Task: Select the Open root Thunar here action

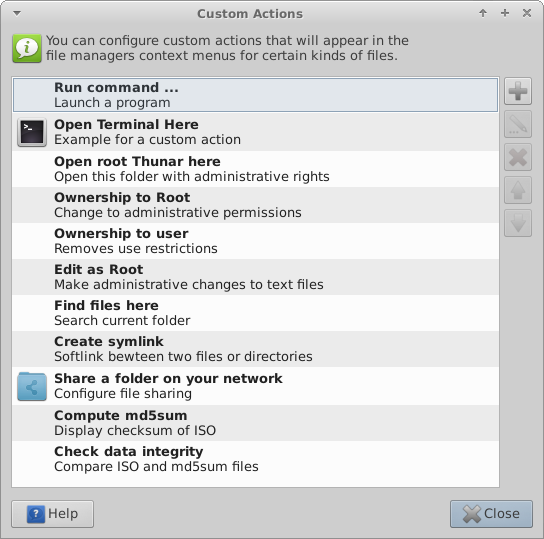Action: coord(255,169)
